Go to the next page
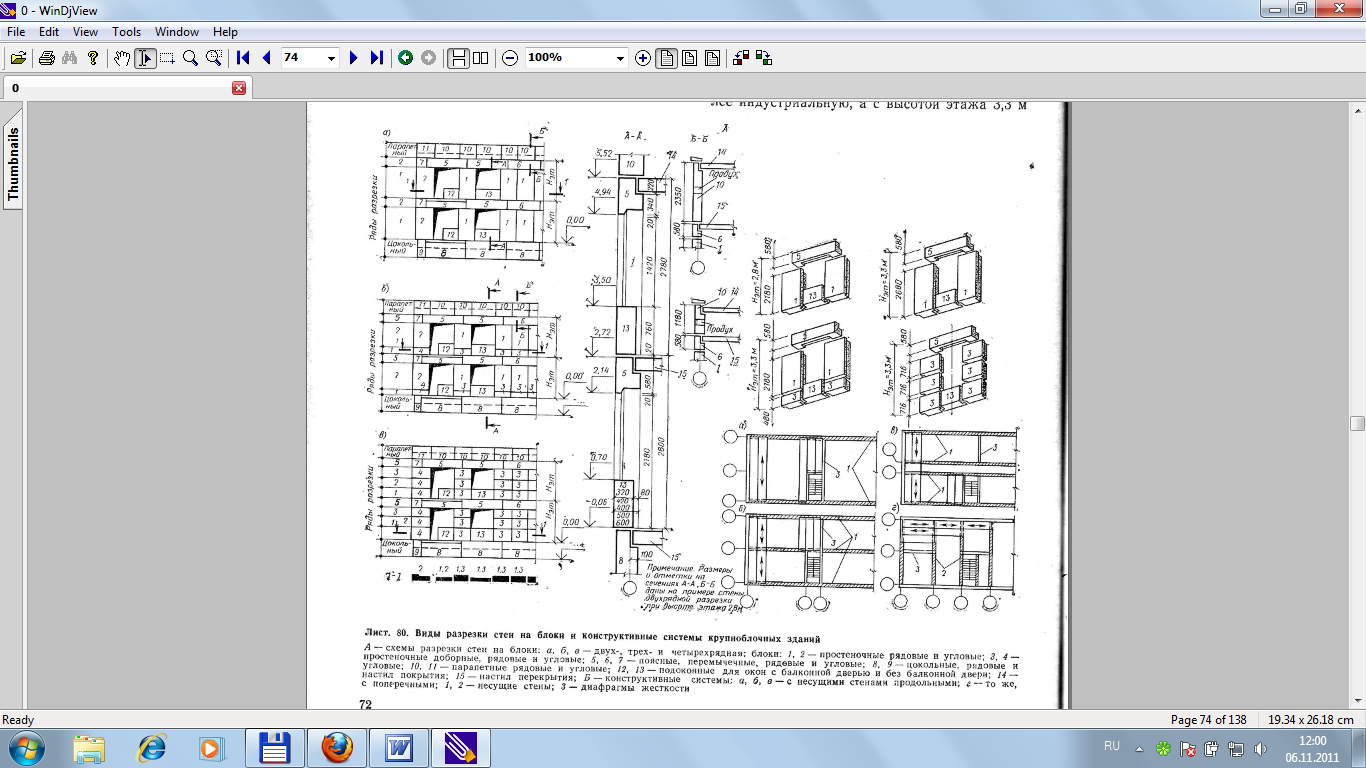 (x=353, y=58)
